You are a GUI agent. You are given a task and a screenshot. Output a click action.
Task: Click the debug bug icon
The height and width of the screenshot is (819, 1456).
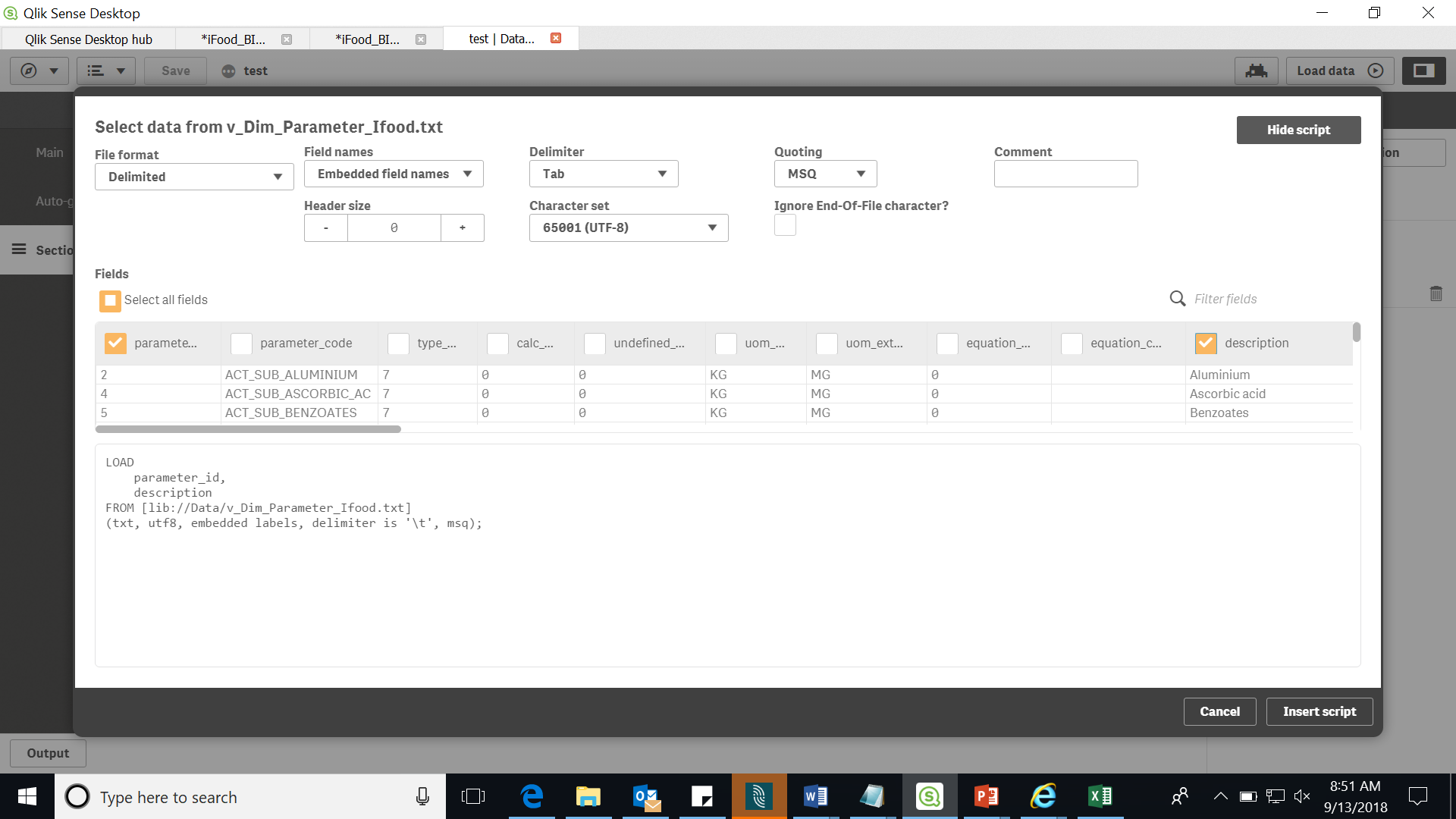tap(1256, 71)
